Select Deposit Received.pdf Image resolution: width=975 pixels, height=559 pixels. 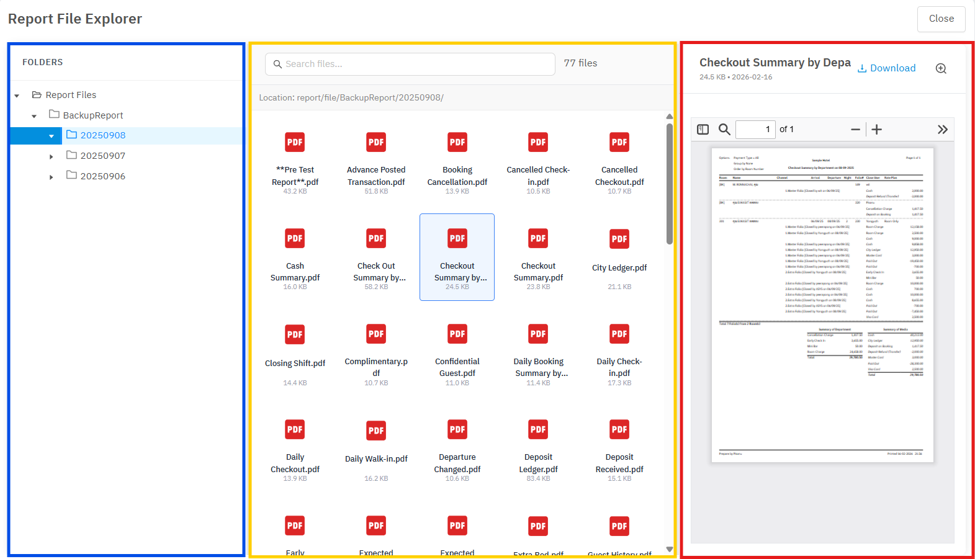pos(619,449)
